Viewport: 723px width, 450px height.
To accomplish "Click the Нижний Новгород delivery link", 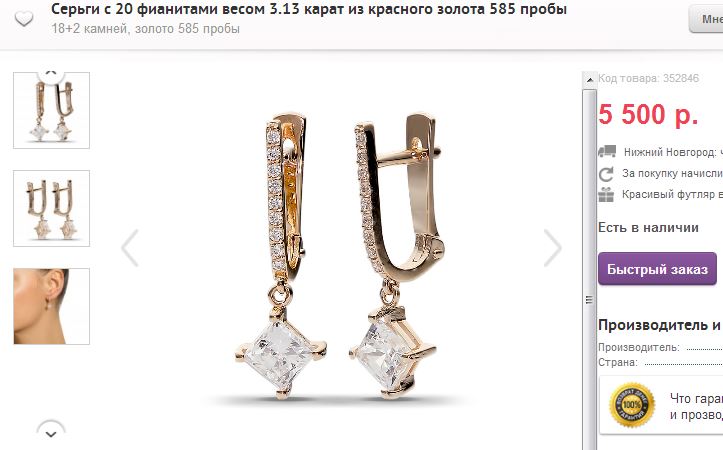I will (670, 152).
